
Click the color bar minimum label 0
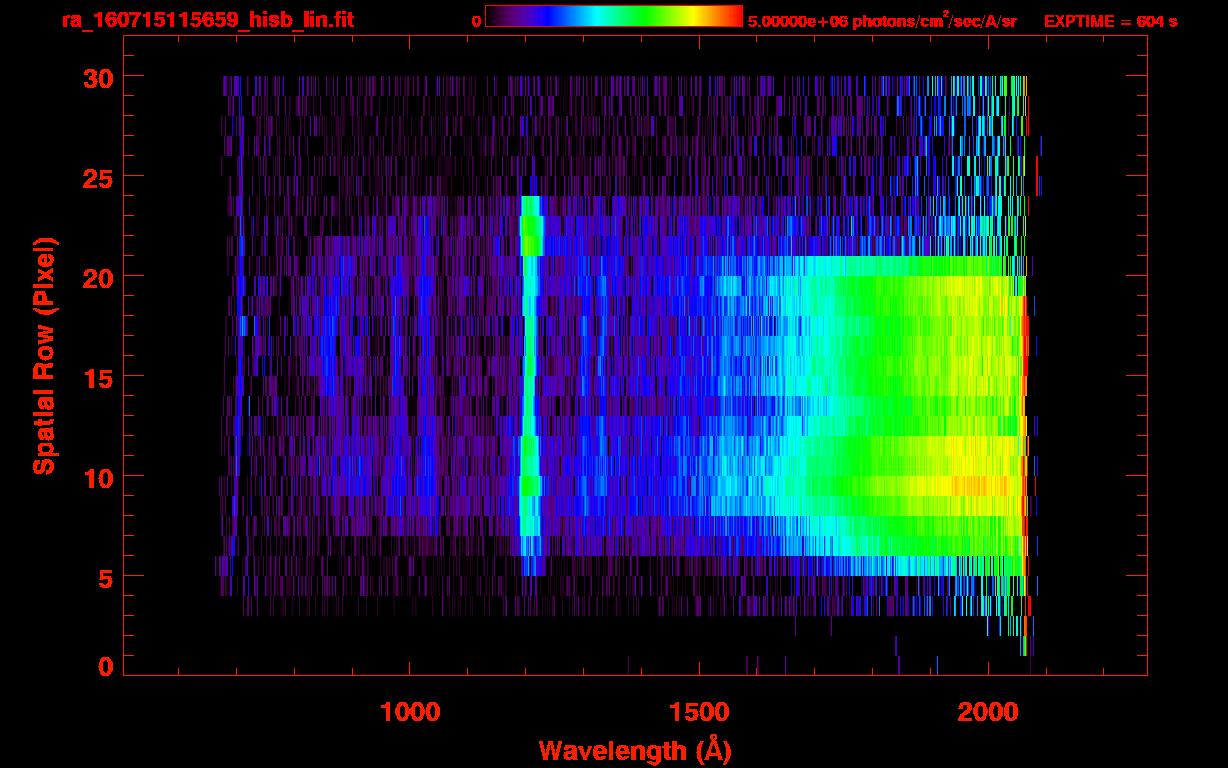click(x=476, y=21)
